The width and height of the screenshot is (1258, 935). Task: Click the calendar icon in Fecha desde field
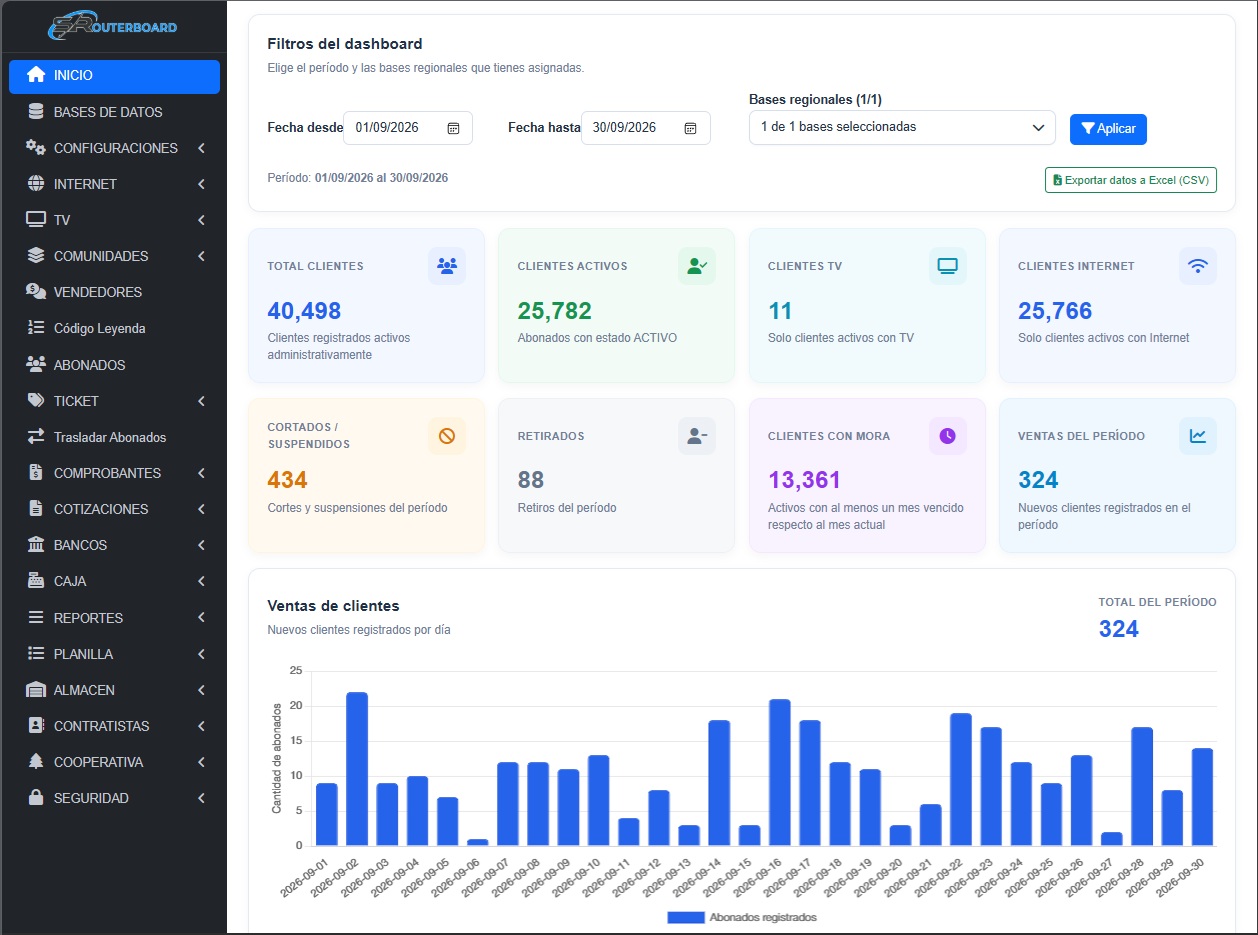pos(453,128)
